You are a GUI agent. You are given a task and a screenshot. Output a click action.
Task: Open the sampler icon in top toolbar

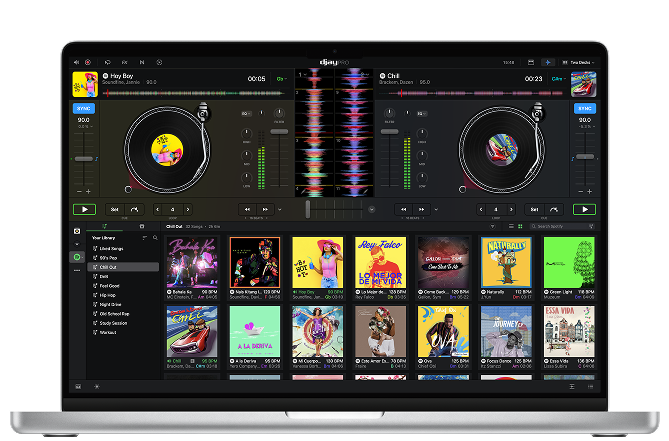pyautogui.click(x=159, y=62)
